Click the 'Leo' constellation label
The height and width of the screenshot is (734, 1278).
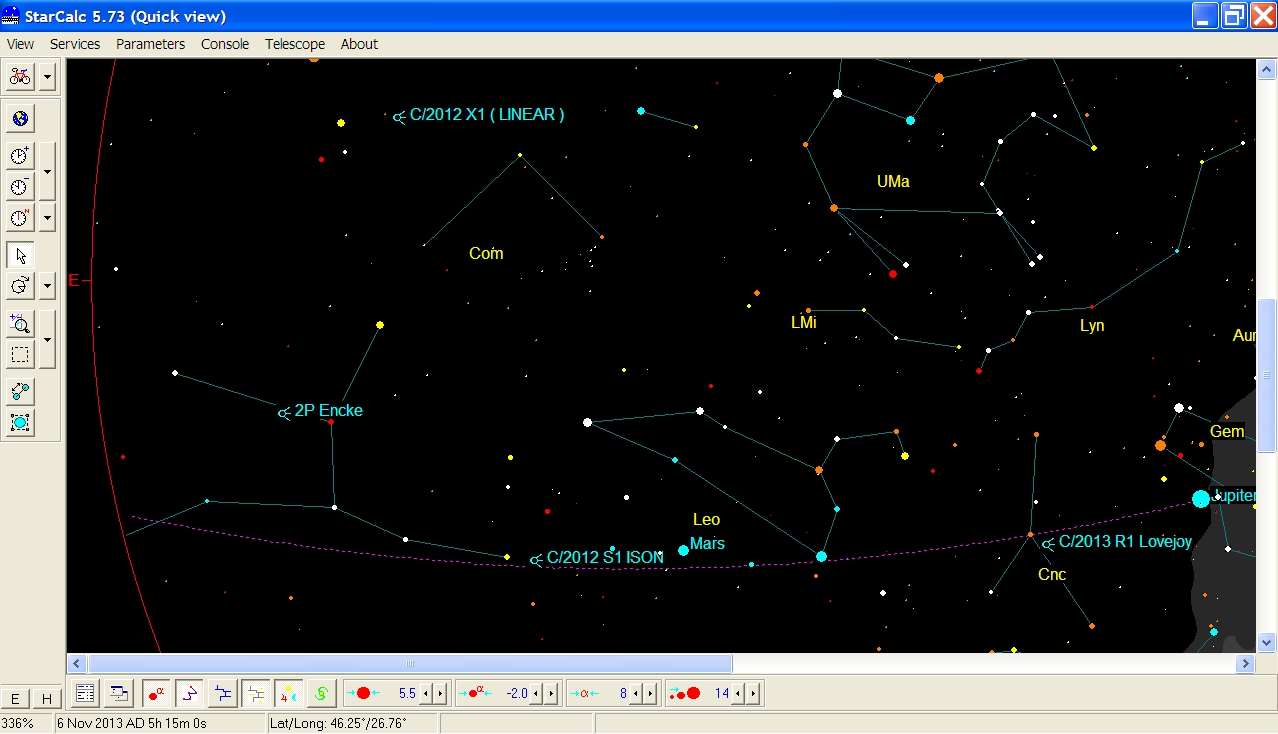(706, 520)
